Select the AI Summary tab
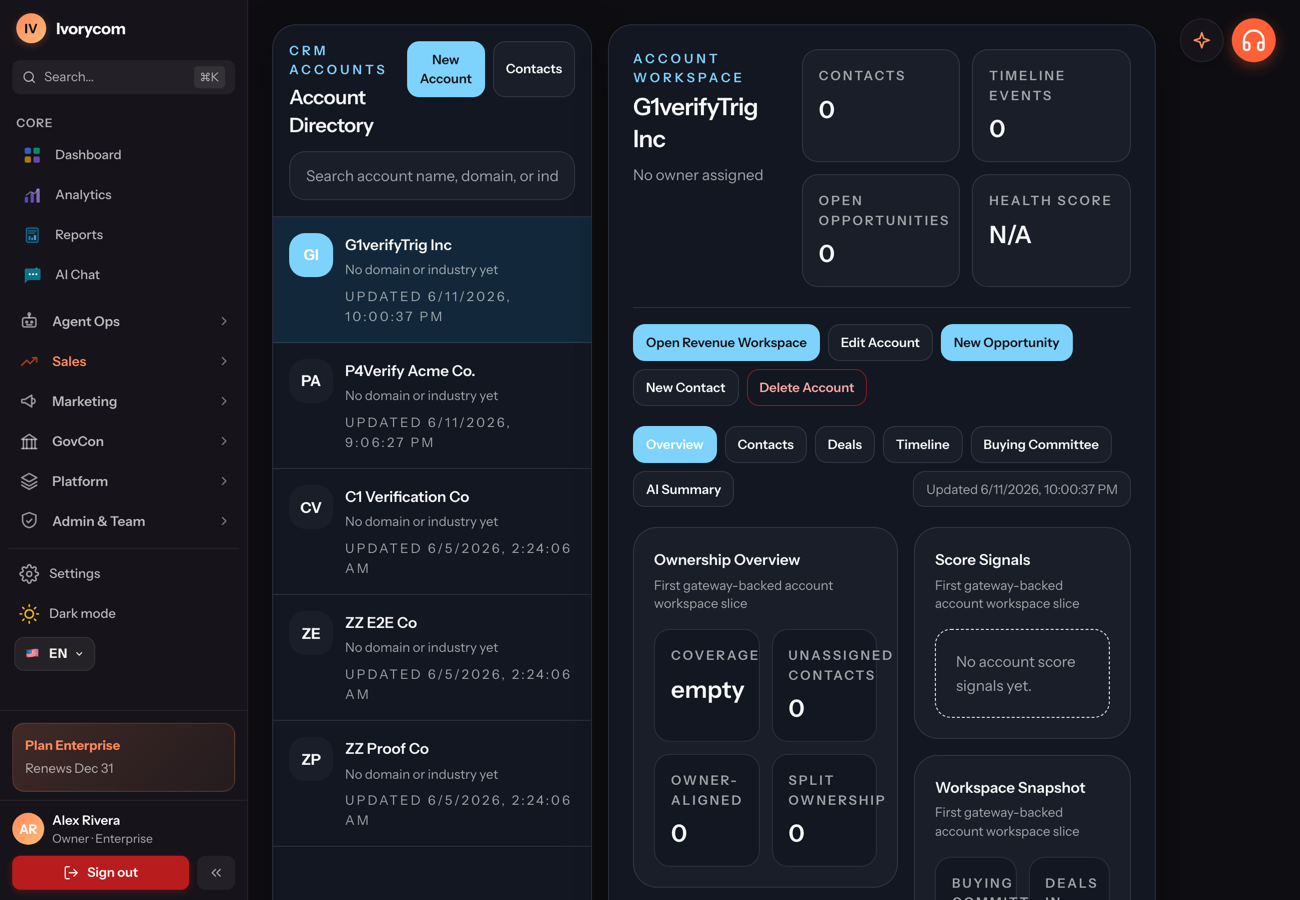The width and height of the screenshot is (1300, 900). (683, 490)
